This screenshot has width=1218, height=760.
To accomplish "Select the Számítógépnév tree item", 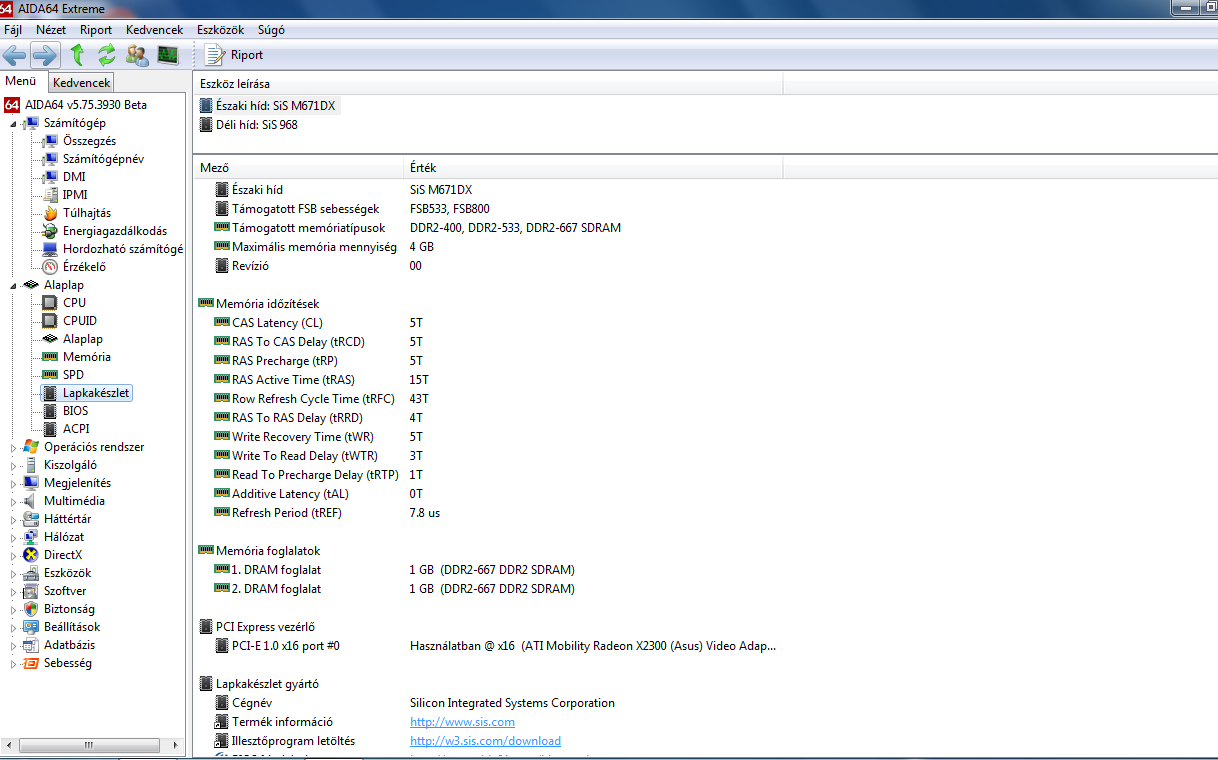I will tap(103, 159).
